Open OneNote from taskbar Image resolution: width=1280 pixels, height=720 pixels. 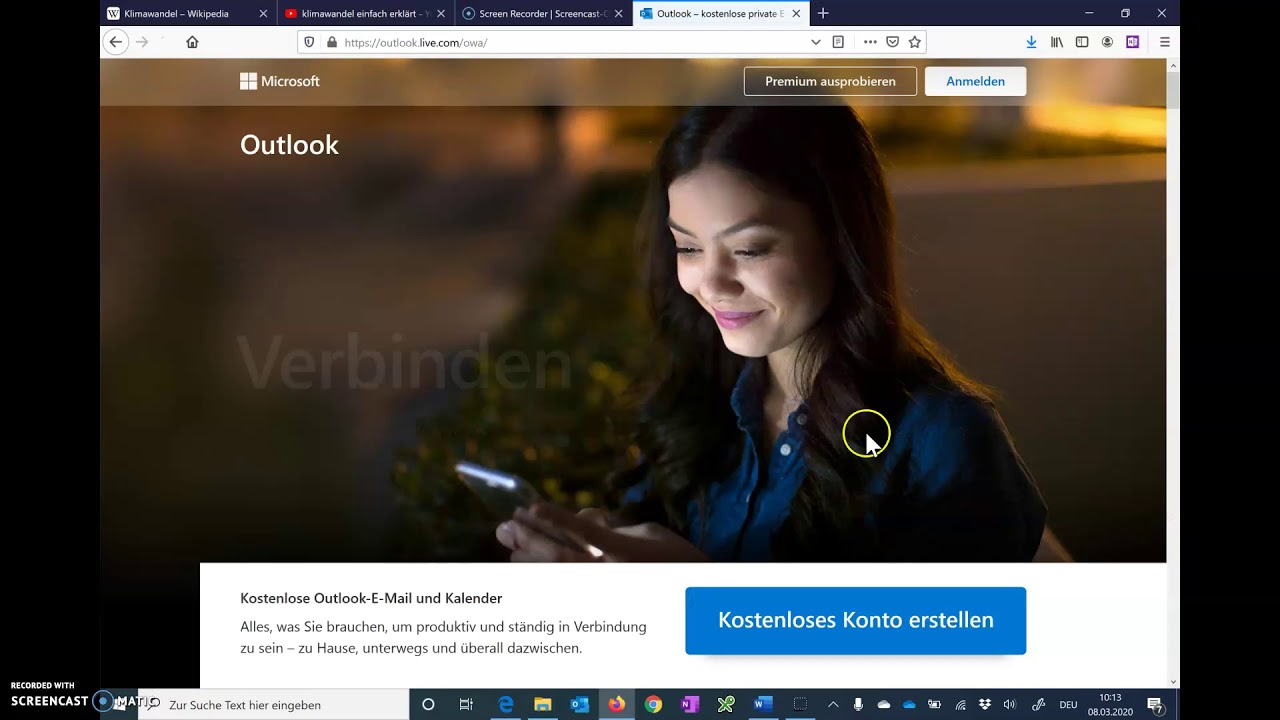point(689,705)
